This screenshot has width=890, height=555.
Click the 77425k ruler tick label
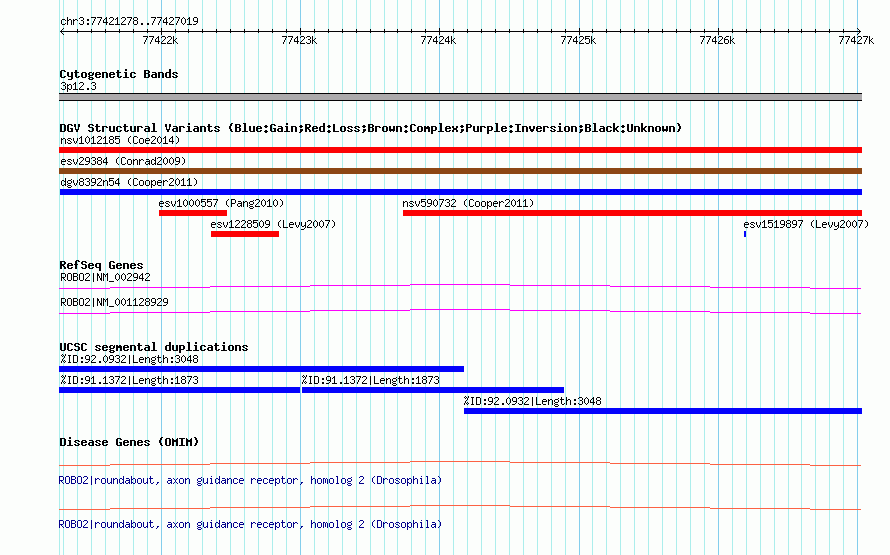click(x=578, y=40)
